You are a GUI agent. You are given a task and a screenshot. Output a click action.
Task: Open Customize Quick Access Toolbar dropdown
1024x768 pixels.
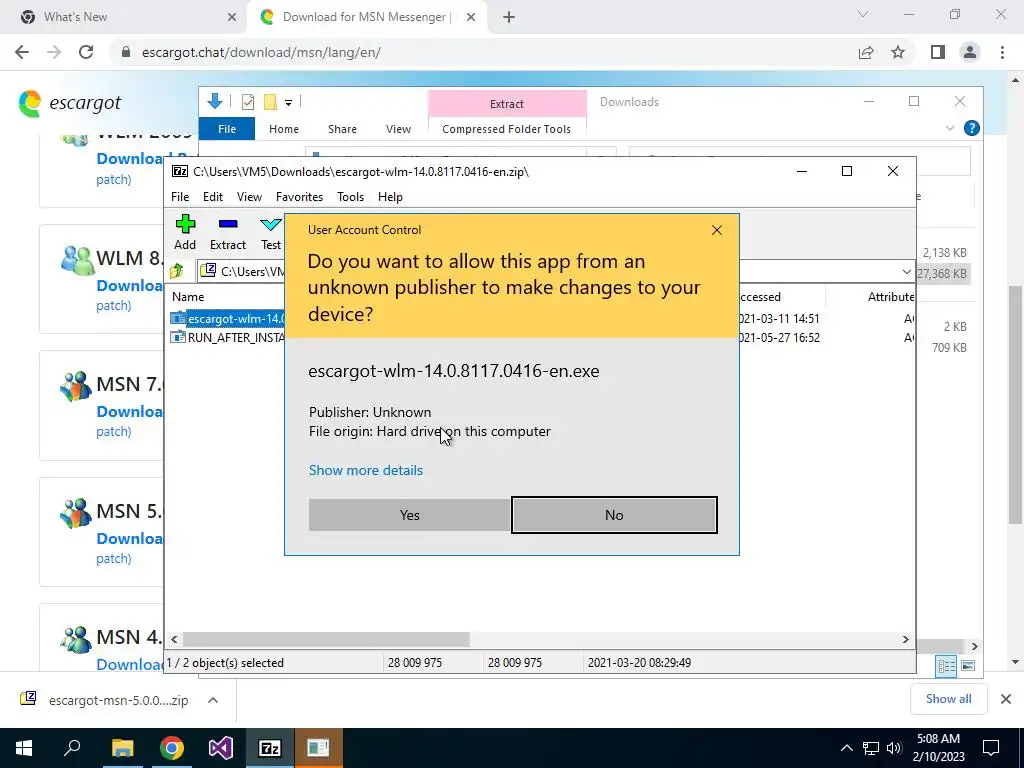click(x=288, y=103)
